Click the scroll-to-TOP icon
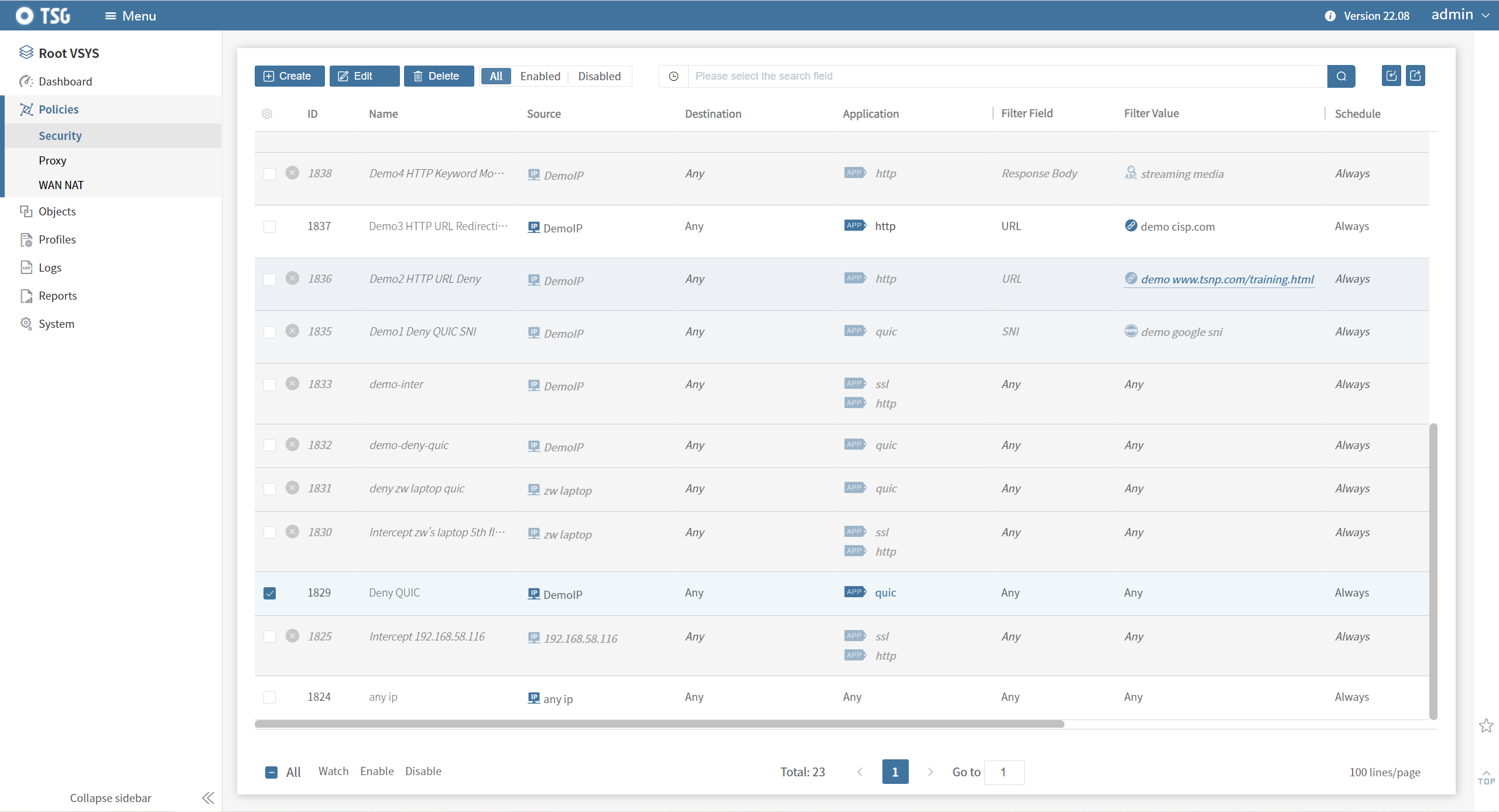The width and height of the screenshot is (1499, 812). pyautogui.click(x=1486, y=777)
